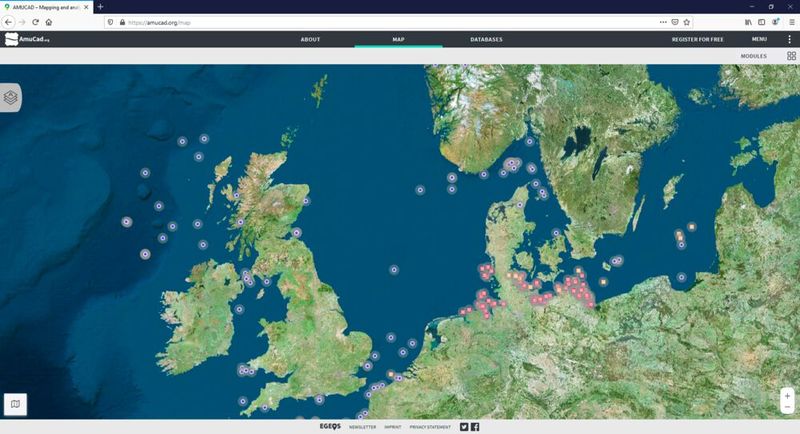The width and height of the screenshot is (800, 434).
Task: Open the ABOUT page
Action: 310,39
